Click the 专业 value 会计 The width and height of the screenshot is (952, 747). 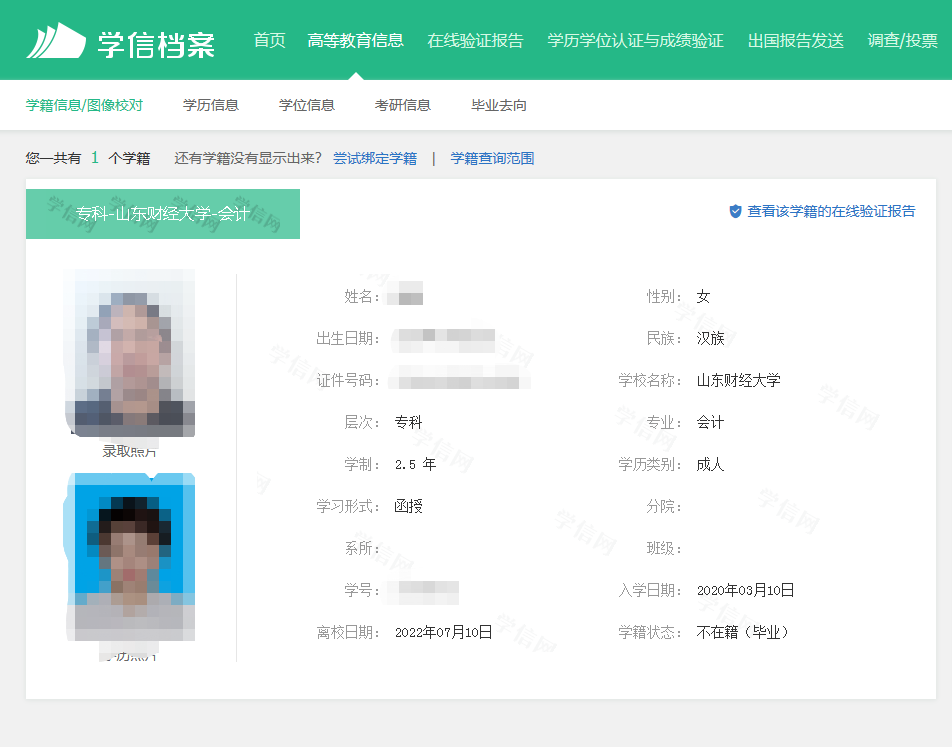[x=710, y=422]
